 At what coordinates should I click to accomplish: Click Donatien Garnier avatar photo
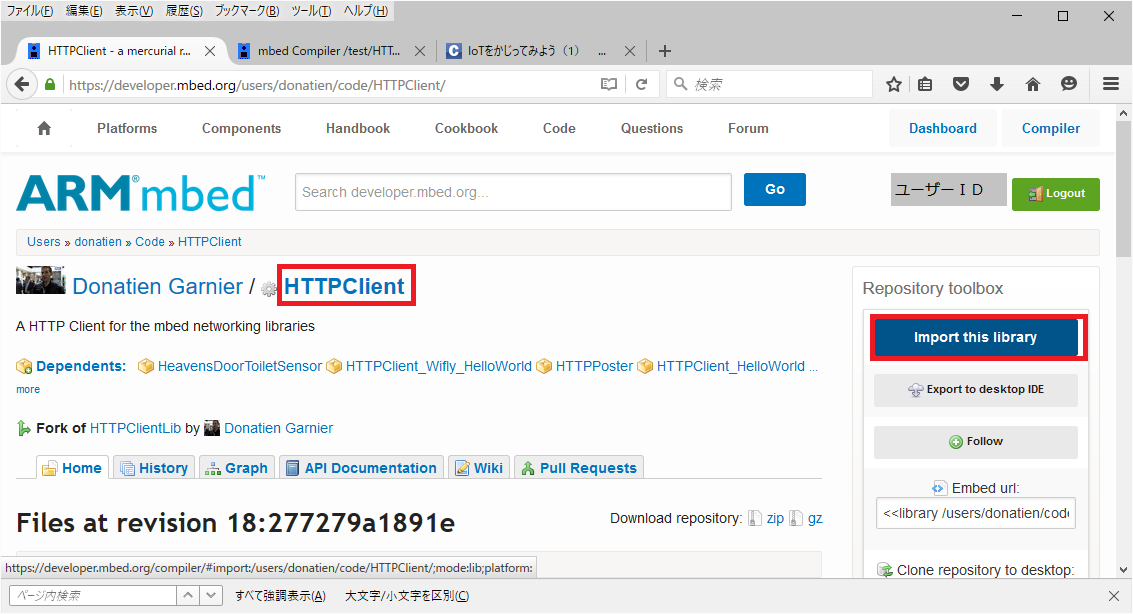pyautogui.click(x=40, y=280)
